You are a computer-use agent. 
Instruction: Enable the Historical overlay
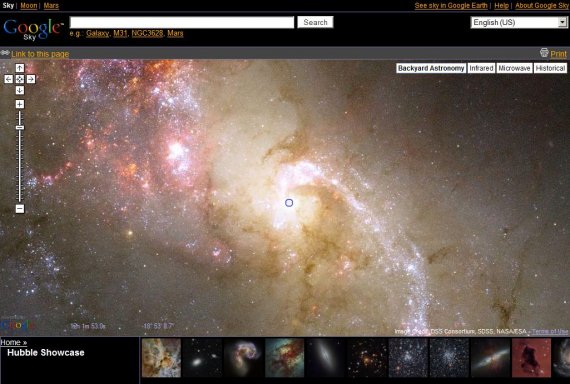pyautogui.click(x=550, y=68)
